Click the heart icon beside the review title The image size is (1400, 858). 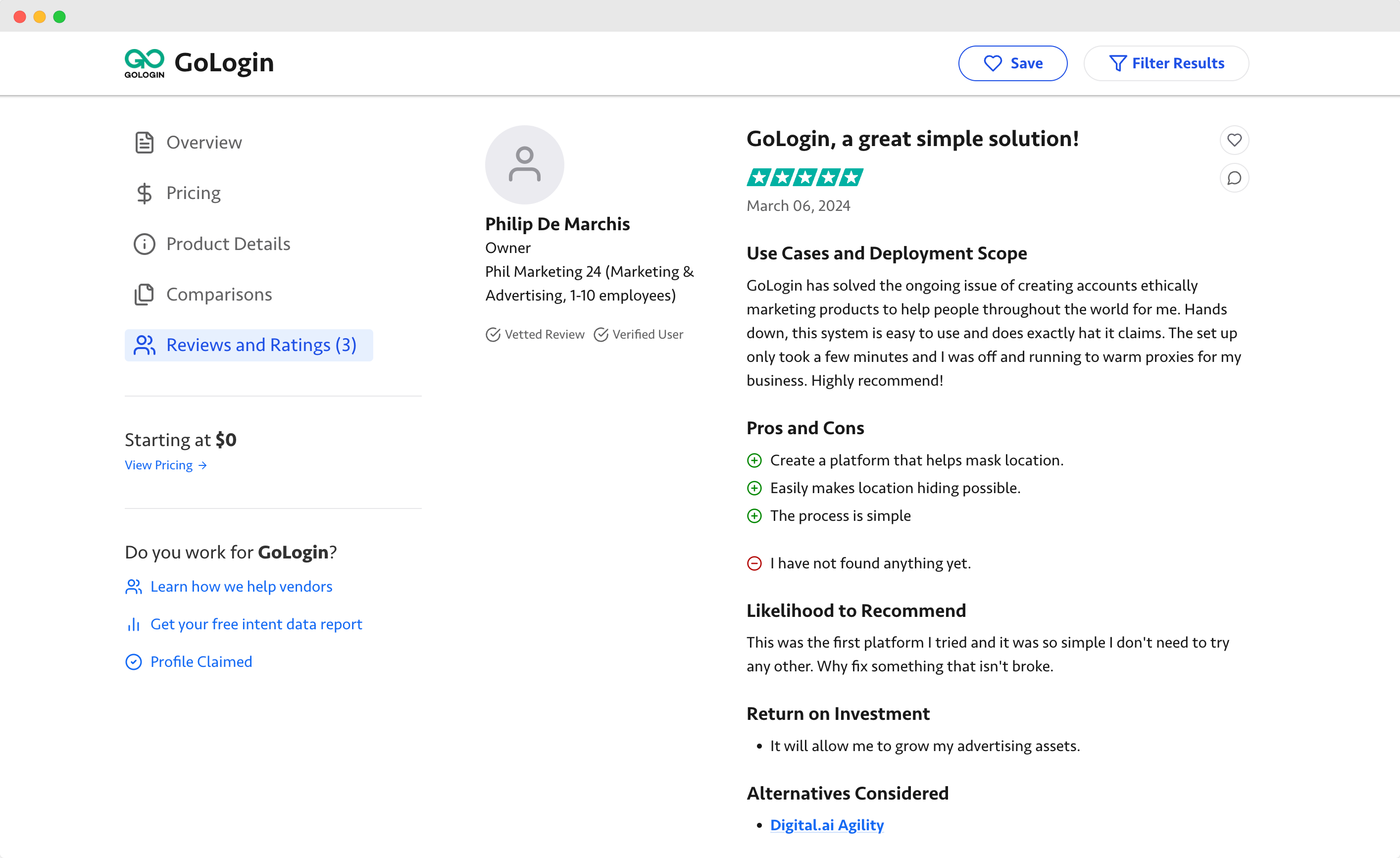pyautogui.click(x=1234, y=140)
